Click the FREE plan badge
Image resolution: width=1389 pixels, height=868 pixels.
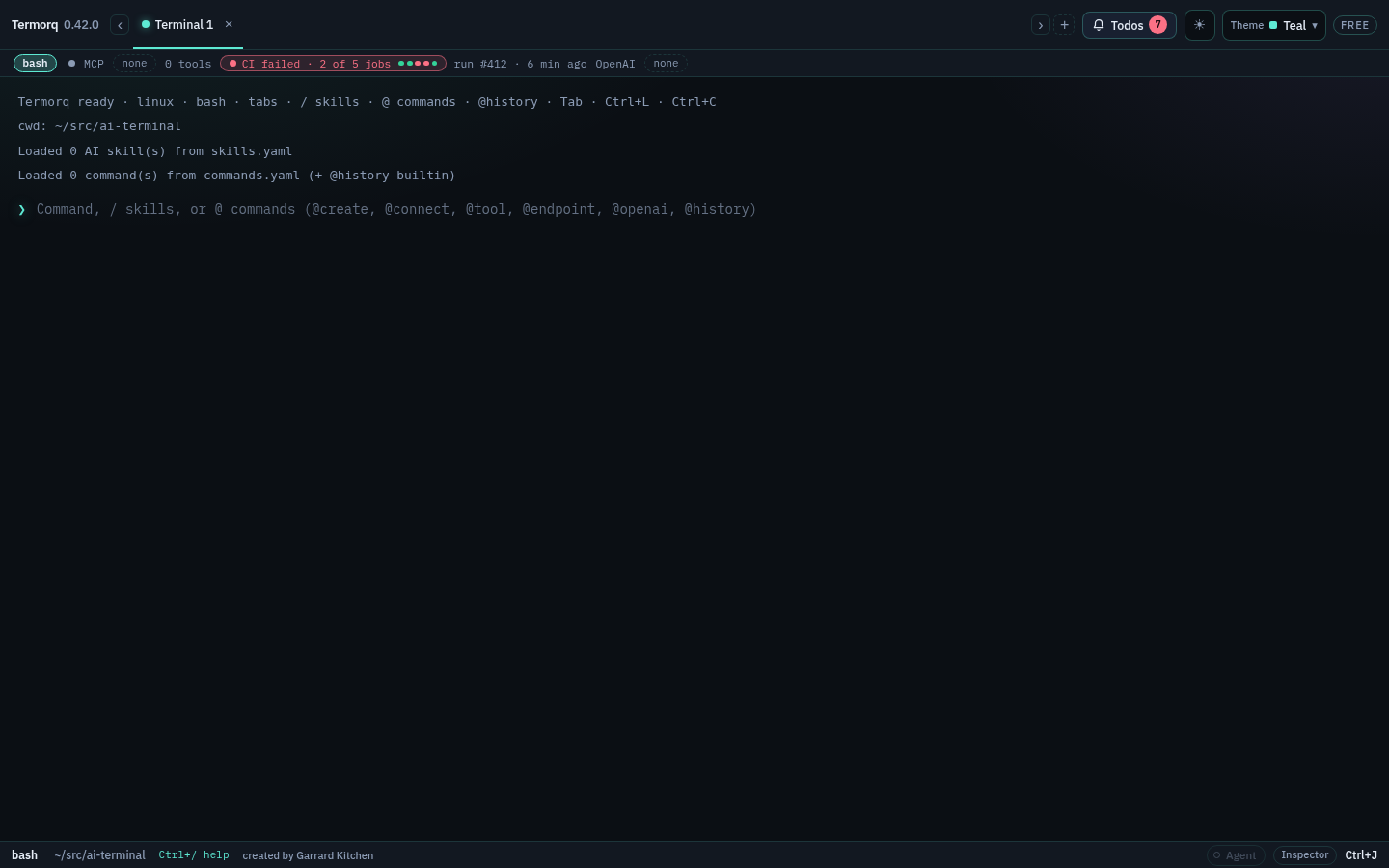click(x=1354, y=25)
